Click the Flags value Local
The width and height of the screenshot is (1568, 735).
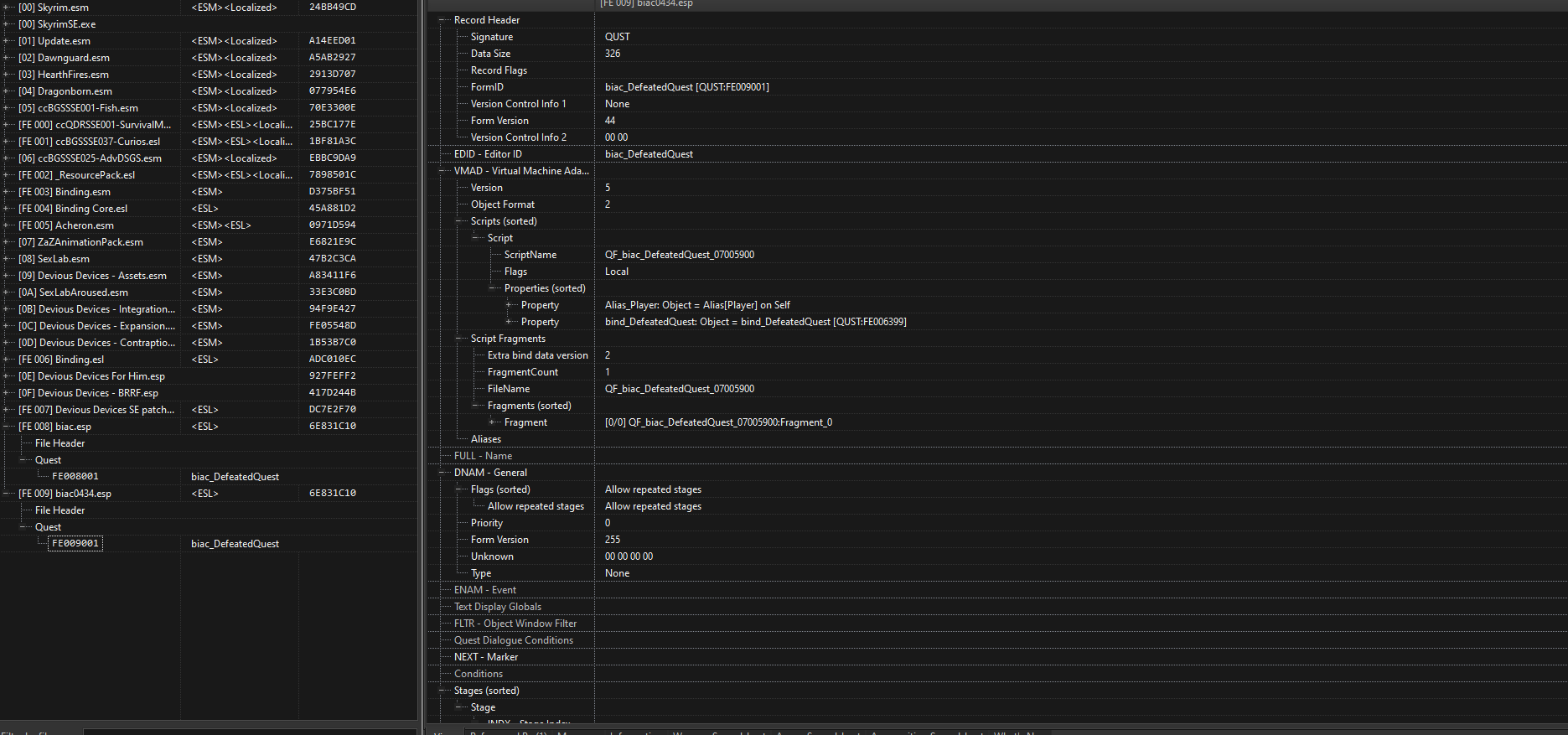[617, 272]
